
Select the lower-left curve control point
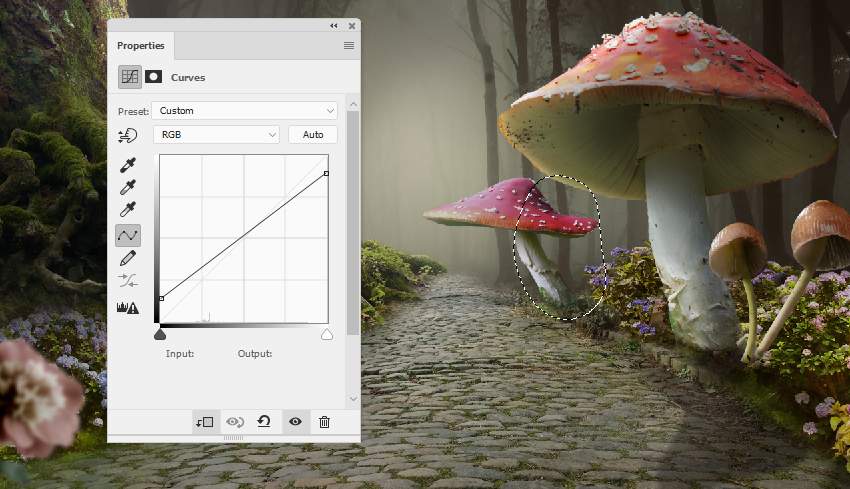pos(162,299)
